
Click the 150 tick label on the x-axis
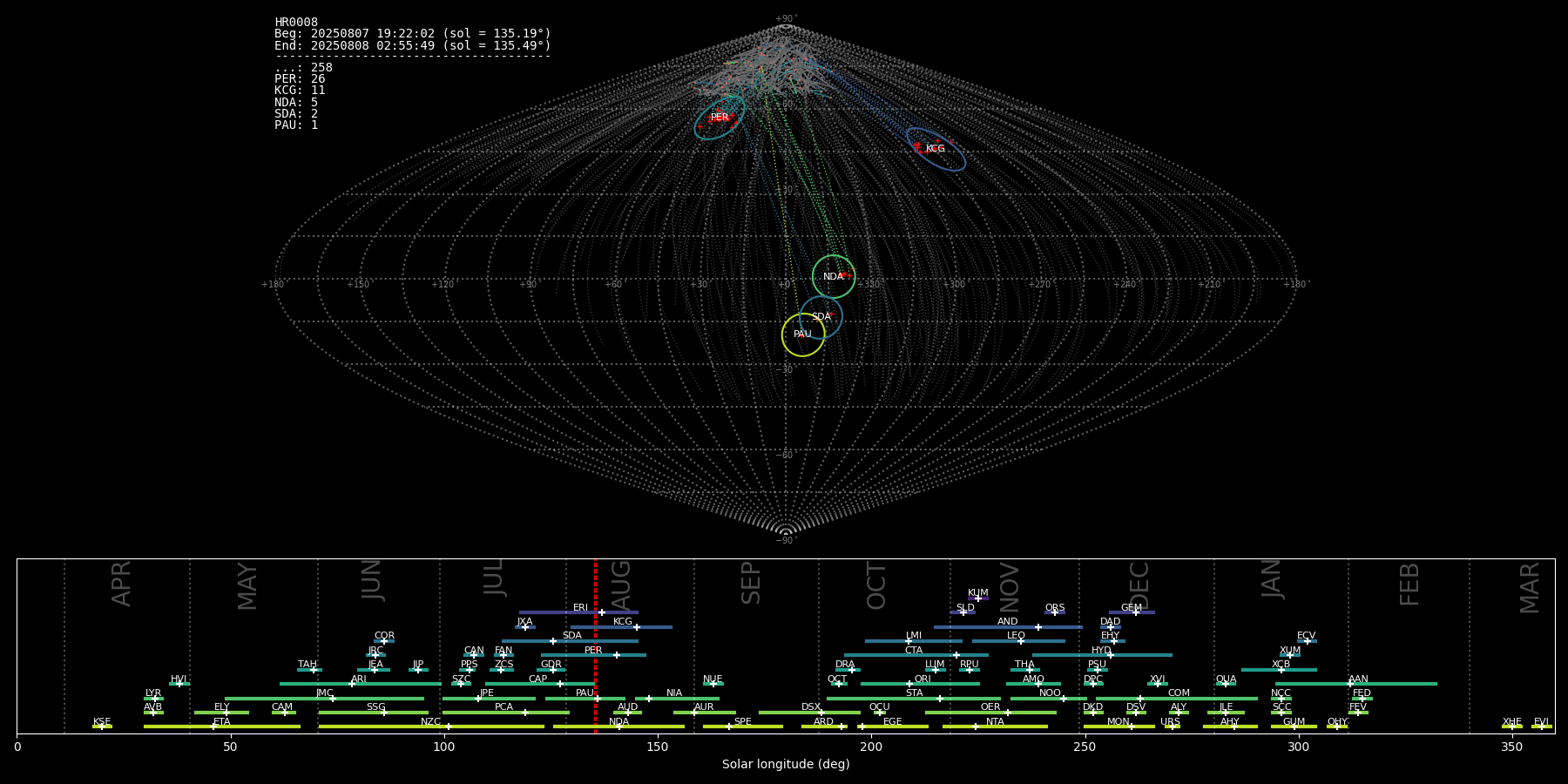coord(658,747)
